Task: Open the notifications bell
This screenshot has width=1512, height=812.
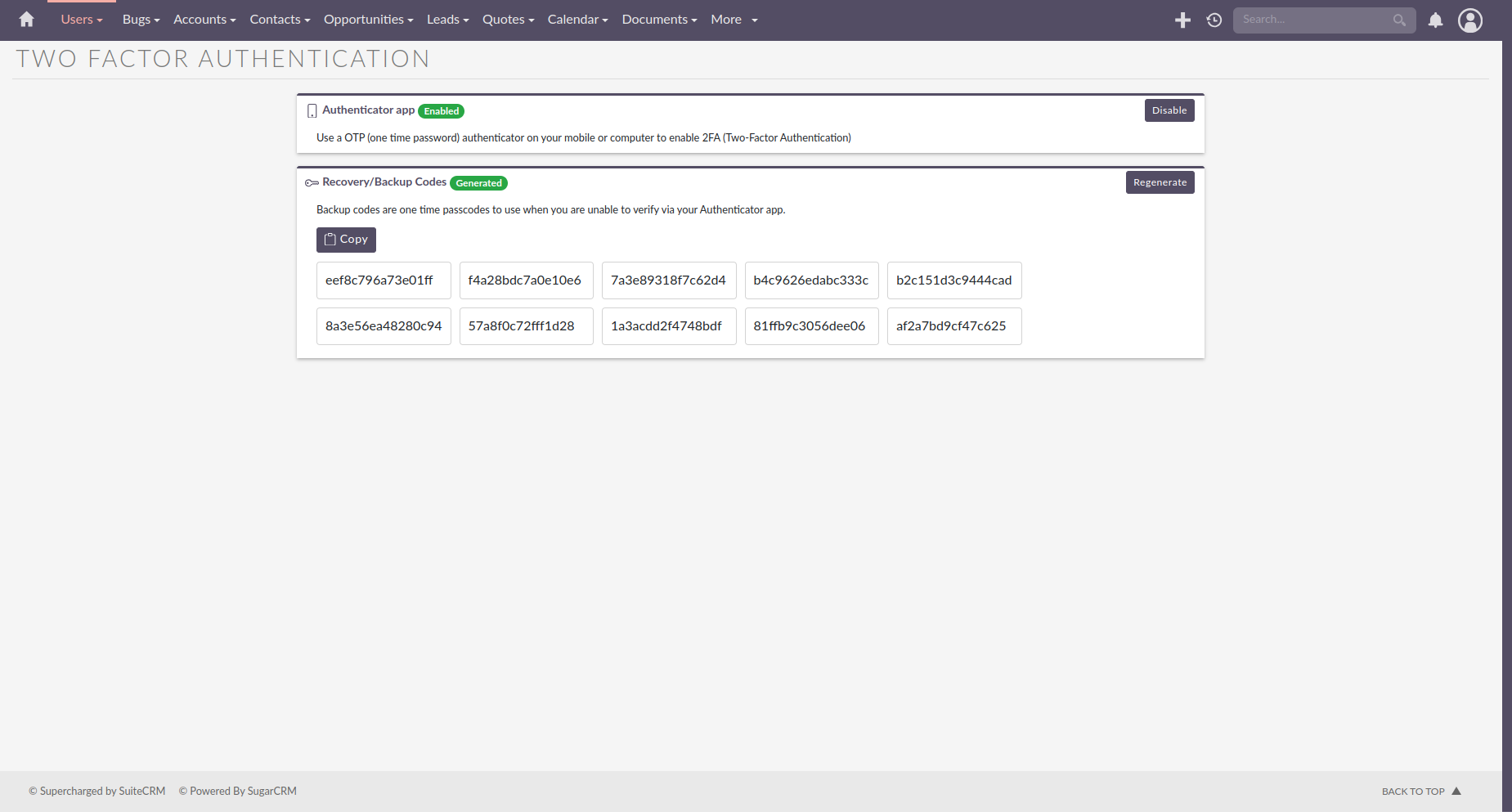Action: pos(1435,20)
